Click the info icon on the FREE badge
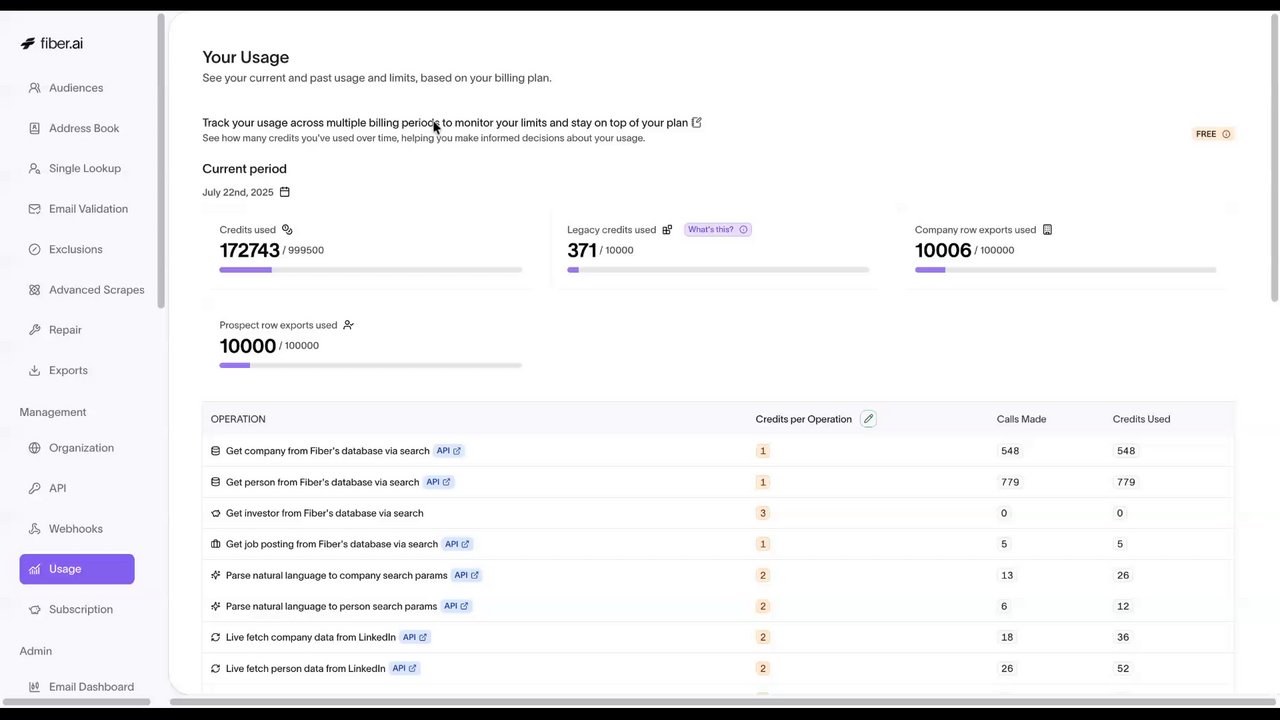 pos(1226,134)
